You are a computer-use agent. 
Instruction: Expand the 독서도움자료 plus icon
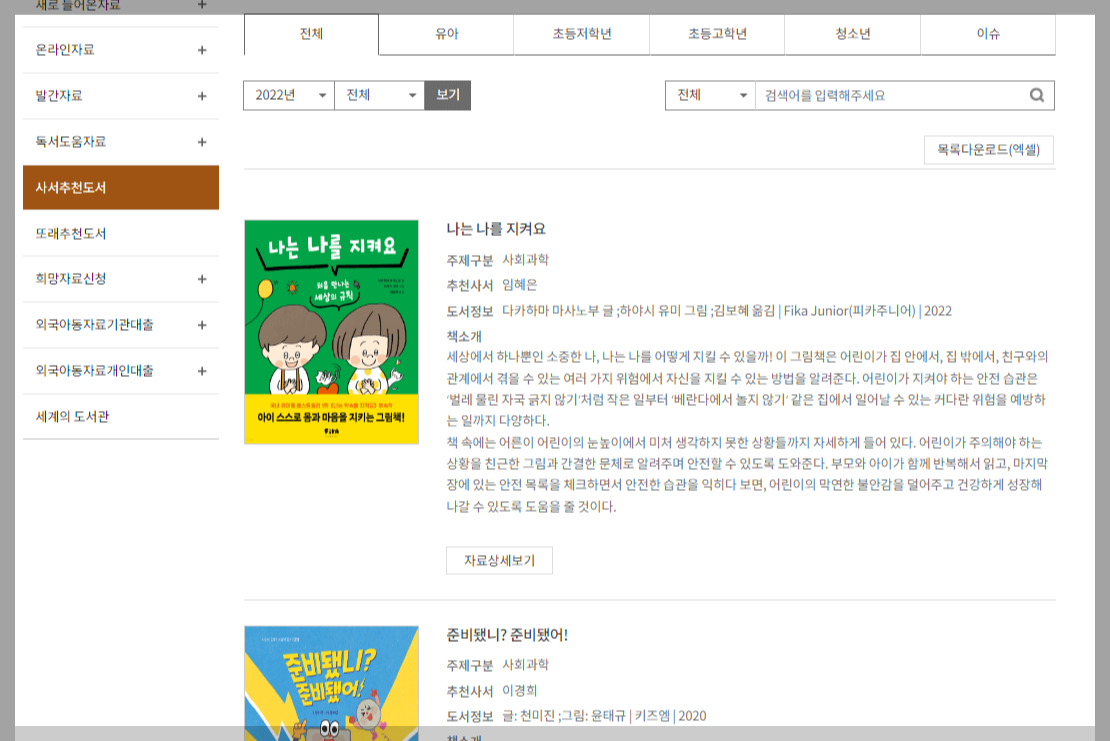202,142
